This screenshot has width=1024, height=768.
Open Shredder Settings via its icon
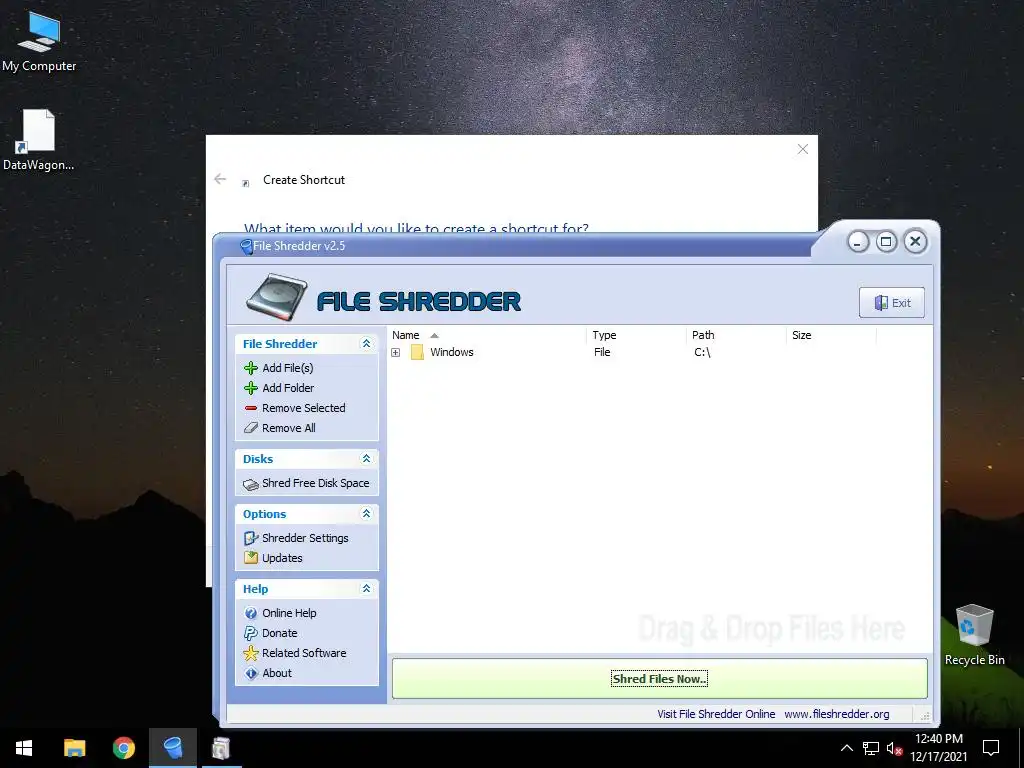coord(251,538)
